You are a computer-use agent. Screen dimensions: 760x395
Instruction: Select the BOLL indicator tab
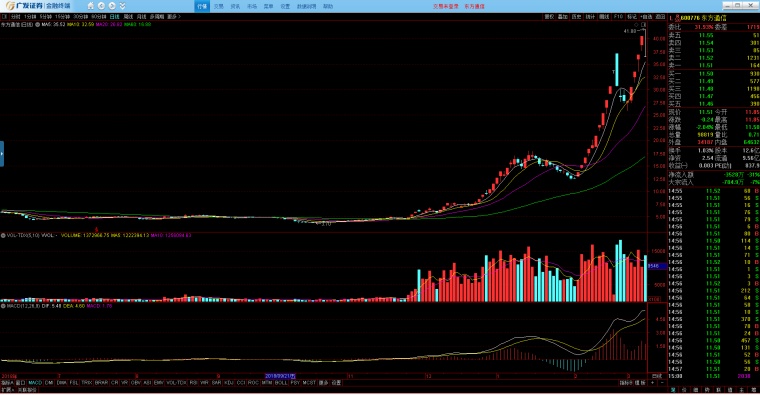(x=281, y=382)
